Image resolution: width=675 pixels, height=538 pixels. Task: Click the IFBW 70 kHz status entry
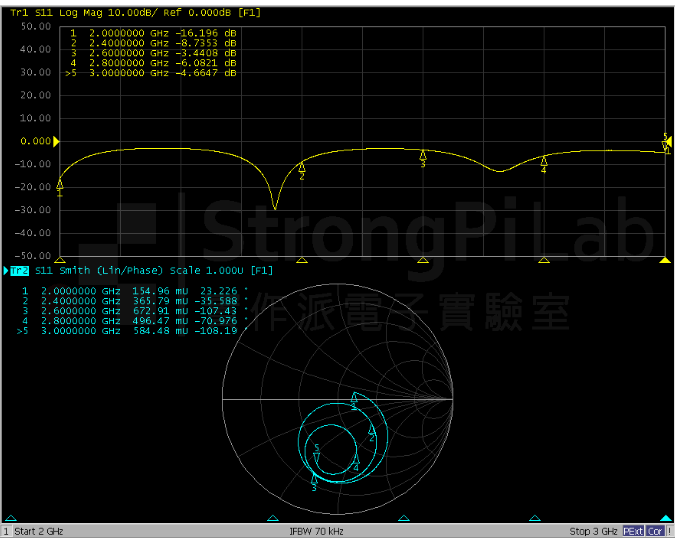[316, 532]
